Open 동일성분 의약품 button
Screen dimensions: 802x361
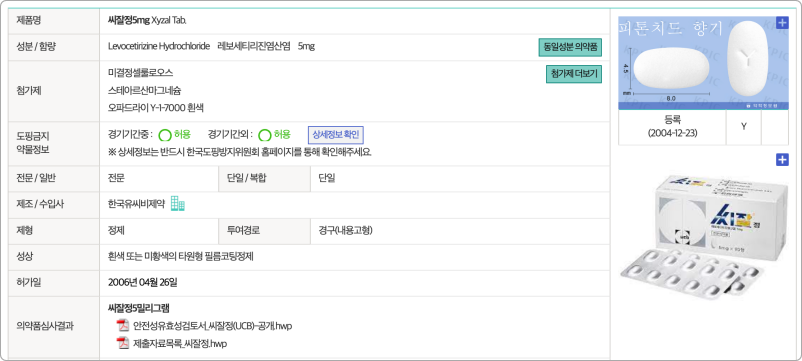(570, 47)
